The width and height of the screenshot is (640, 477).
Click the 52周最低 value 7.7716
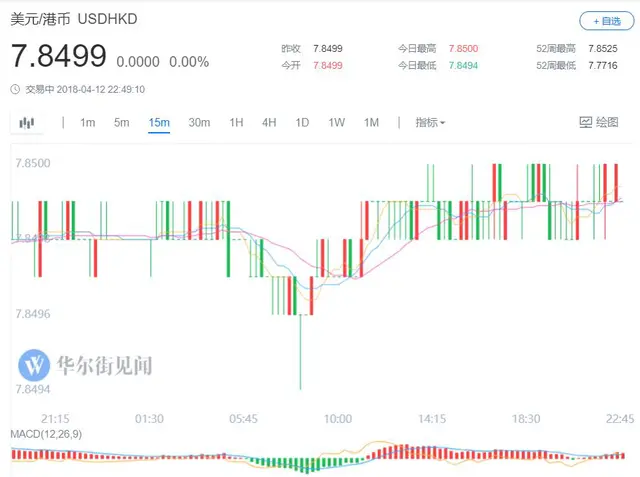(x=603, y=65)
